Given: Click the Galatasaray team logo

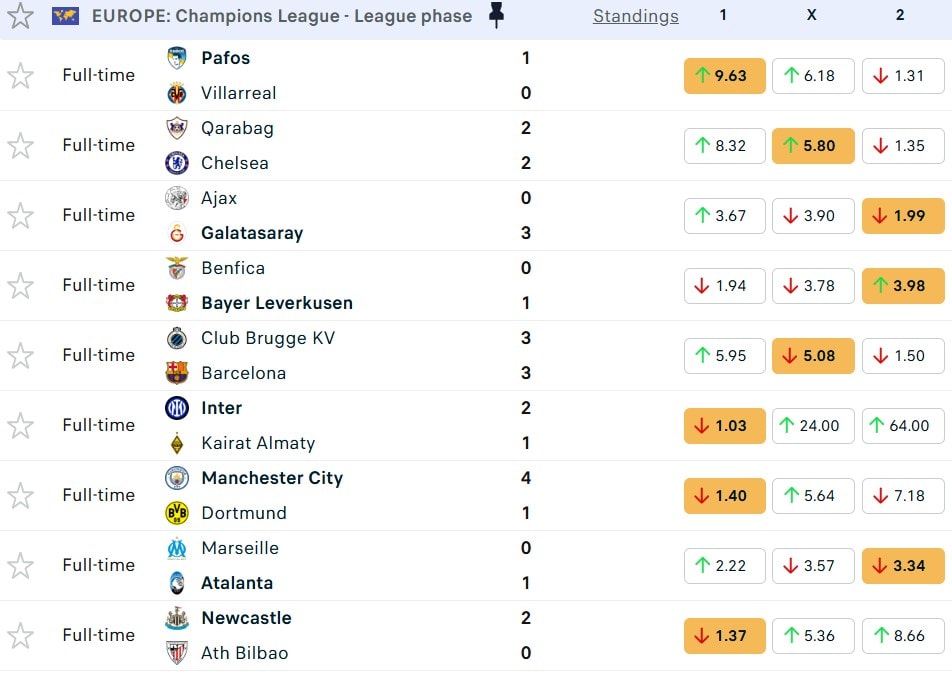Looking at the screenshot, I should click(x=177, y=233).
